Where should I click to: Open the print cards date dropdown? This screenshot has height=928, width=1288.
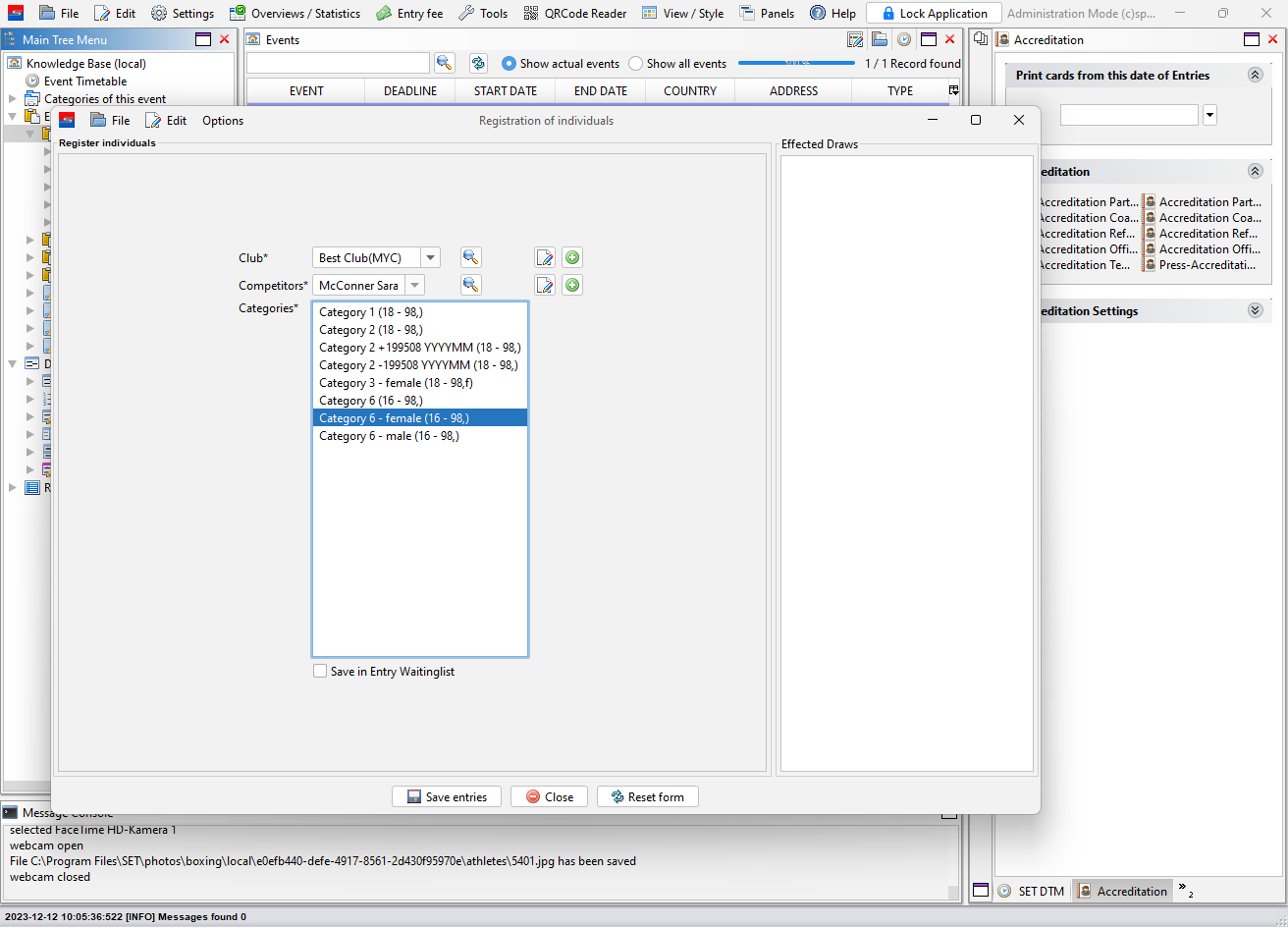coord(1209,115)
